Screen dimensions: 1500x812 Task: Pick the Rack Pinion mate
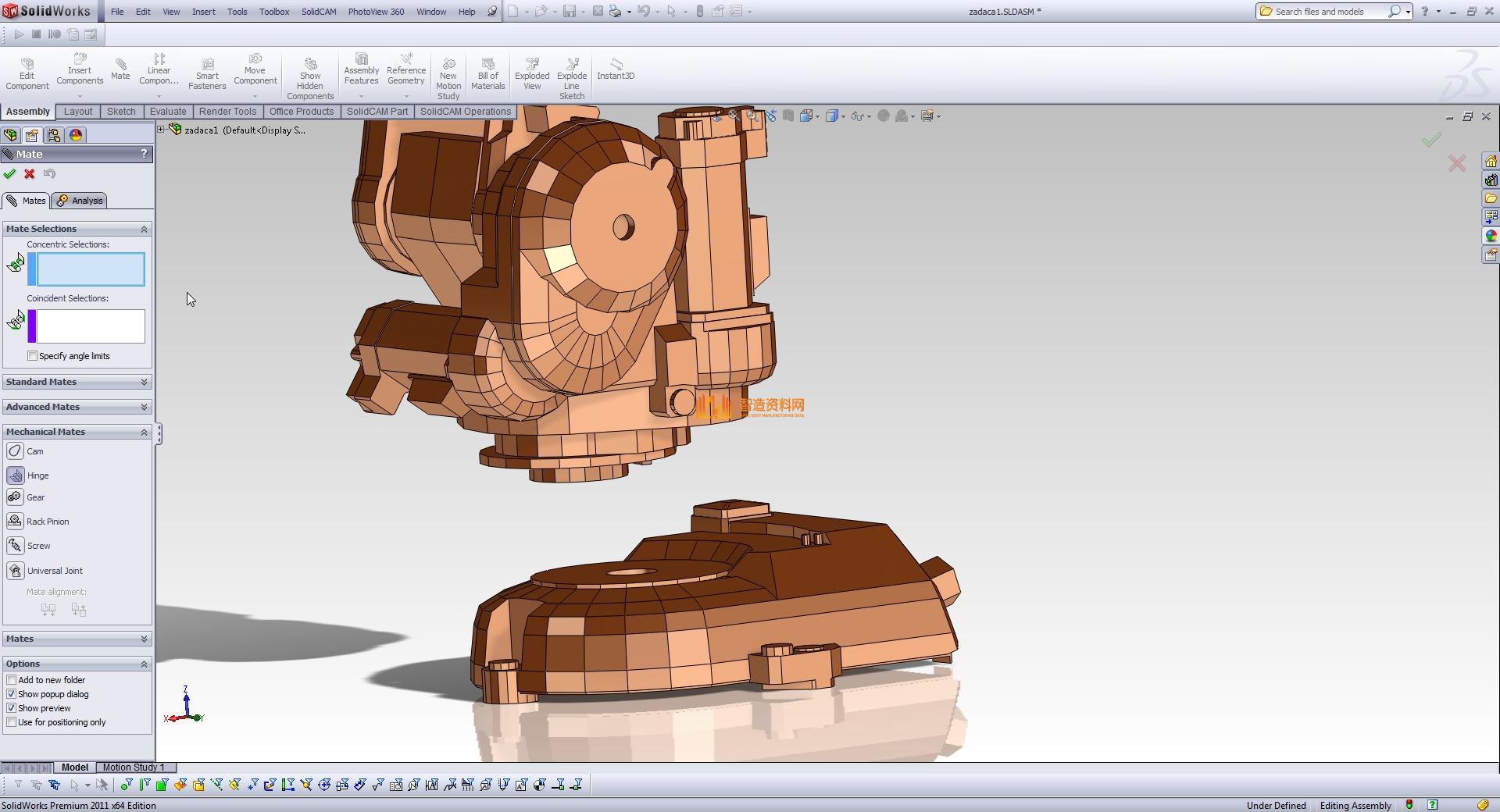(x=16, y=522)
